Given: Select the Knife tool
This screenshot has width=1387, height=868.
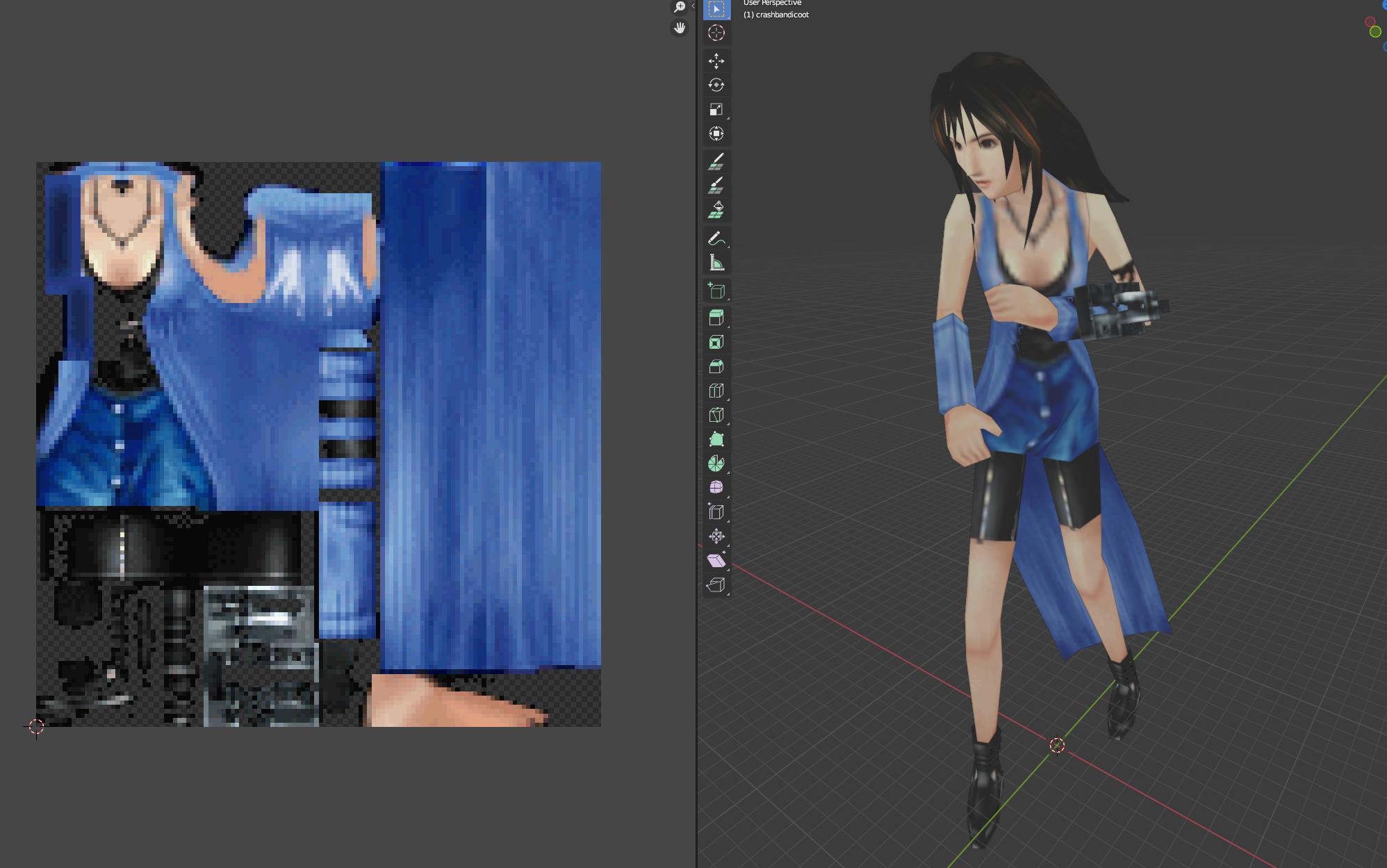Looking at the screenshot, I should pyautogui.click(x=716, y=415).
